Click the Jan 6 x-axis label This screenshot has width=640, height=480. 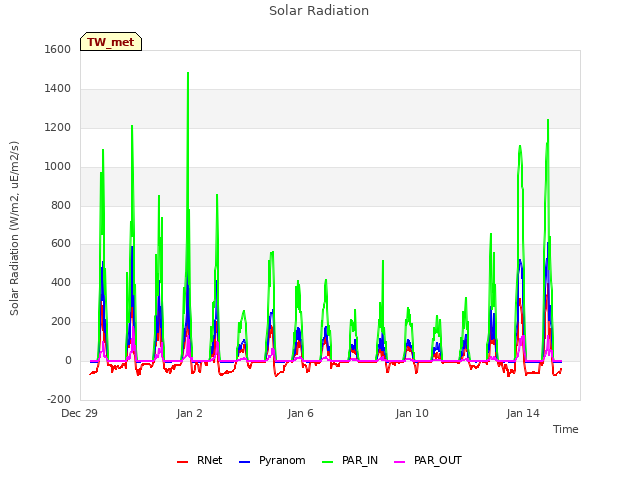pos(300,413)
